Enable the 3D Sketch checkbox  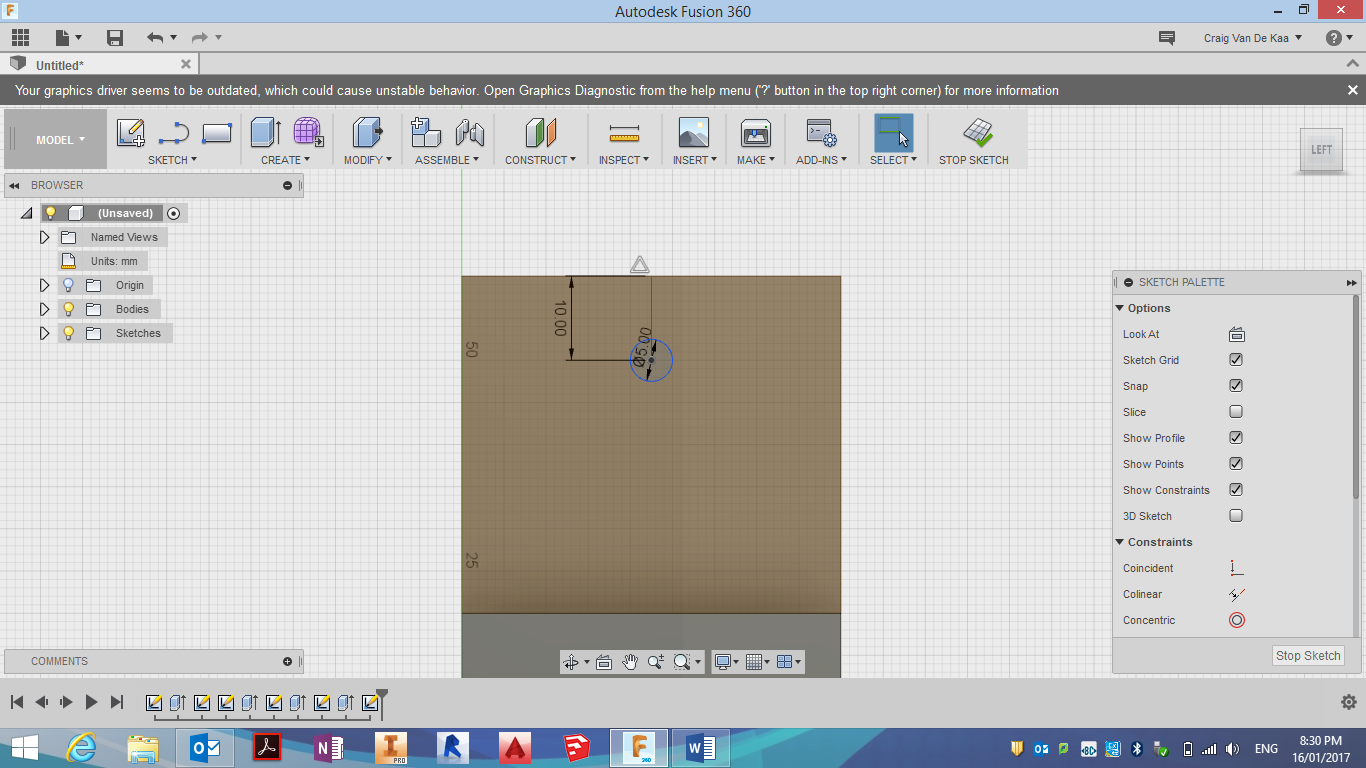click(1236, 516)
